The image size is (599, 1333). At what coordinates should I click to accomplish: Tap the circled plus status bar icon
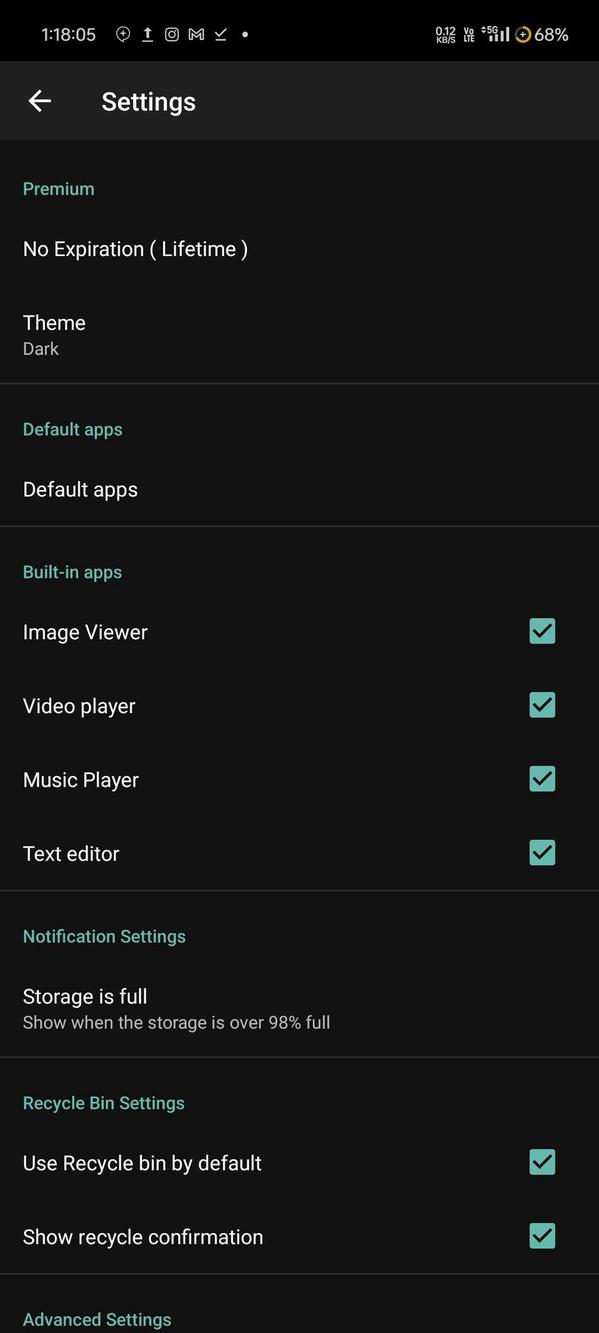click(x=122, y=33)
